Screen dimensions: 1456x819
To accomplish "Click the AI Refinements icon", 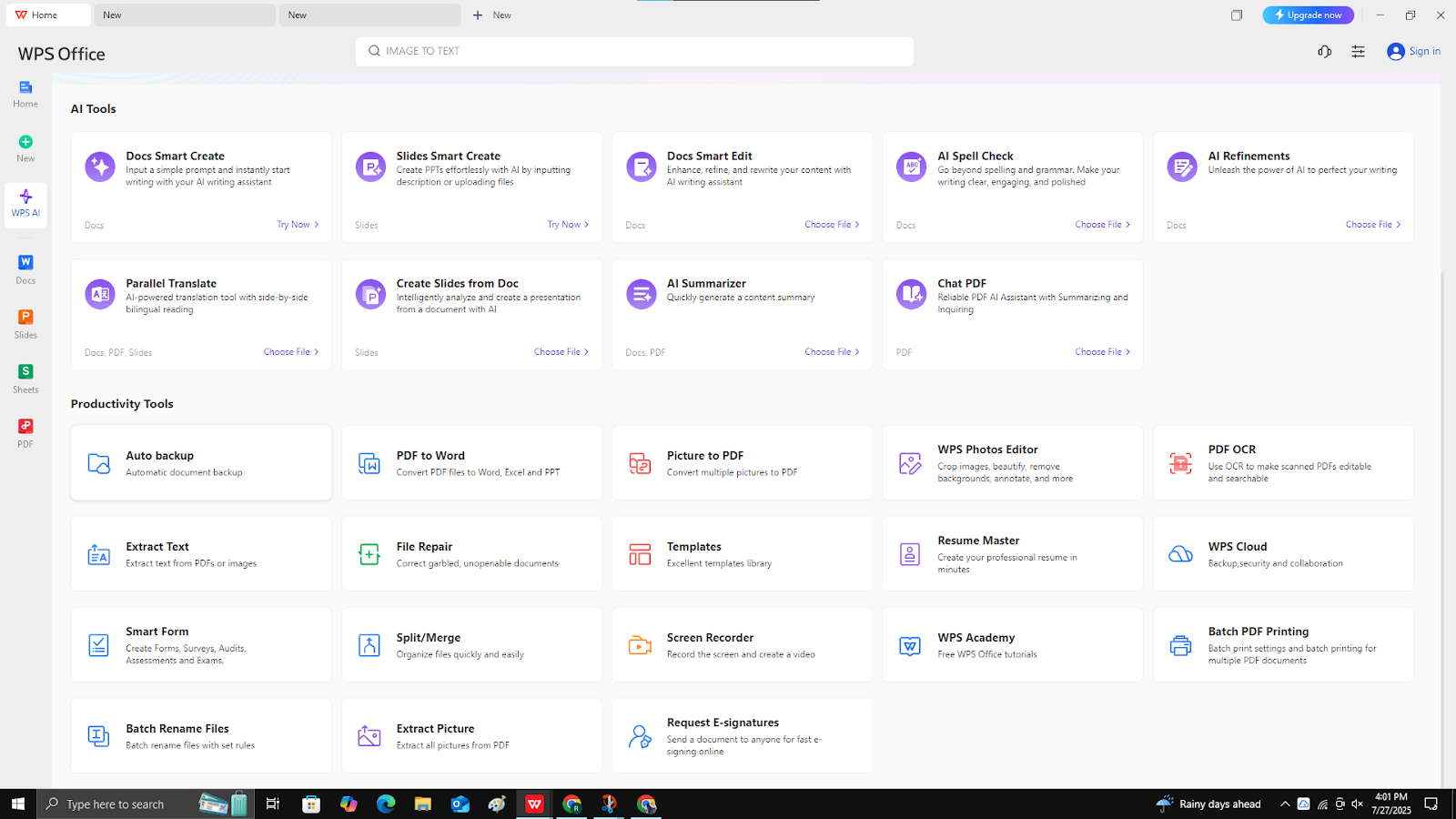I will 1182,167.
